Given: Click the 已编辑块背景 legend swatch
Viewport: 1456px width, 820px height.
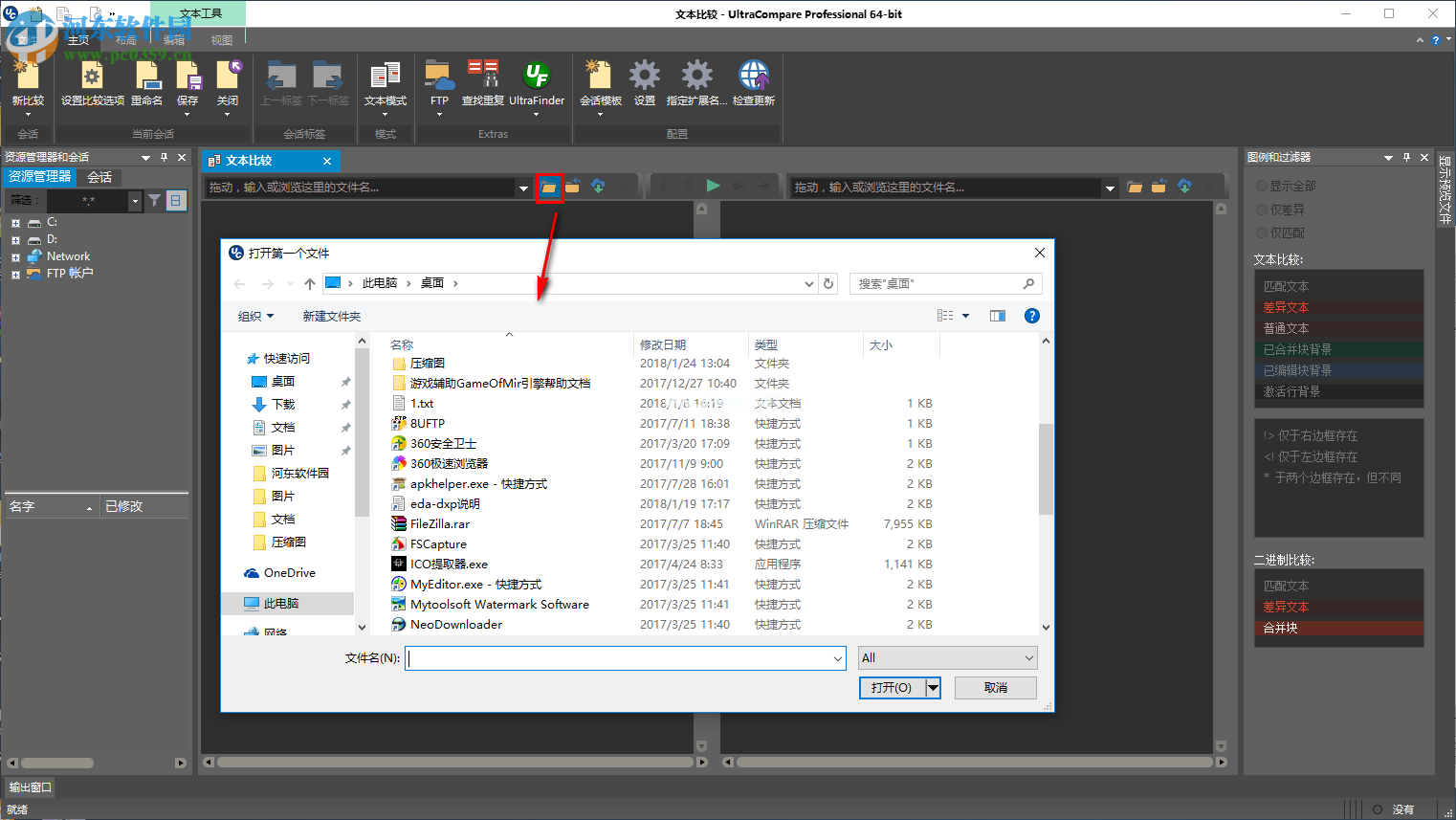Looking at the screenshot, I should tap(1338, 370).
